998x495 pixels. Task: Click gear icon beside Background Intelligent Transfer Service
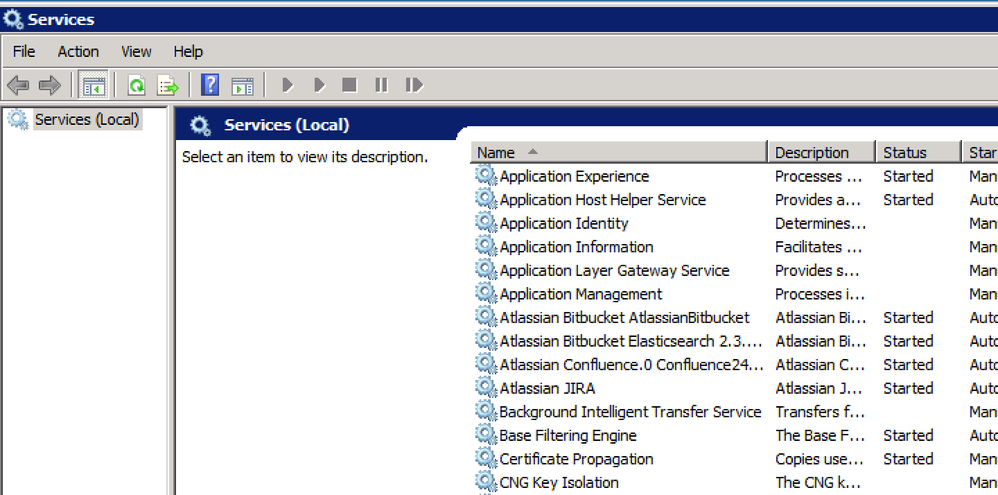coord(486,411)
